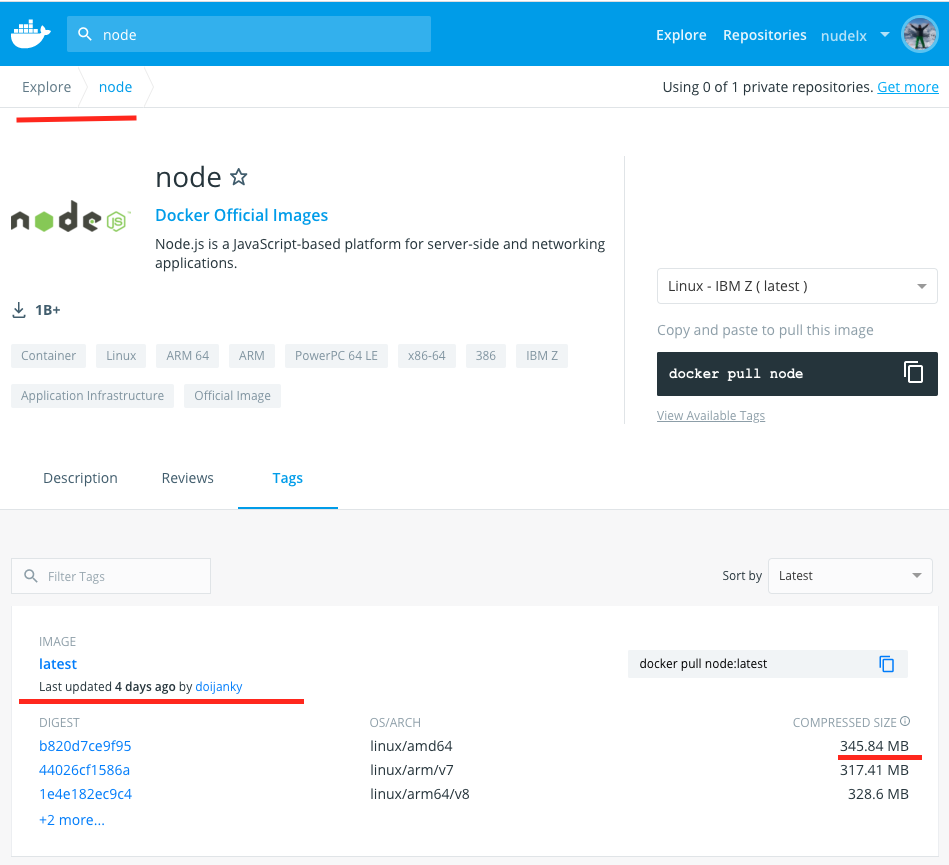Open digest 44026cf1586a
949x865 pixels.
tap(84, 770)
